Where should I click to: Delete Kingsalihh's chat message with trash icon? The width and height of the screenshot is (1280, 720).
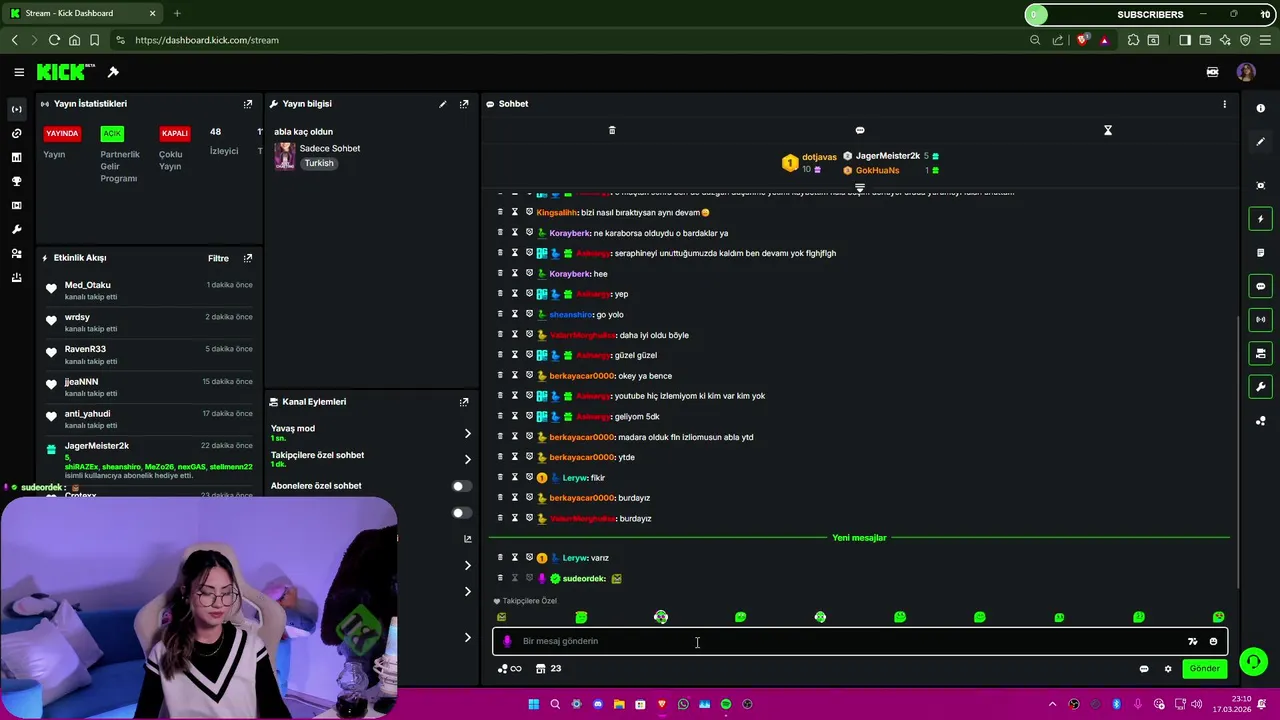tap(500, 212)
